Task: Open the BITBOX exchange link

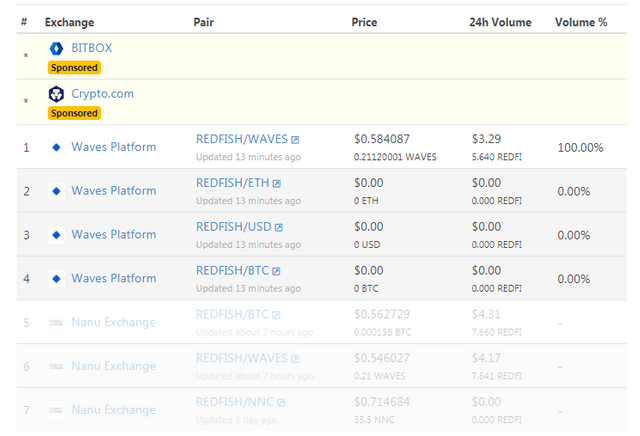Action: pos(91,48)
